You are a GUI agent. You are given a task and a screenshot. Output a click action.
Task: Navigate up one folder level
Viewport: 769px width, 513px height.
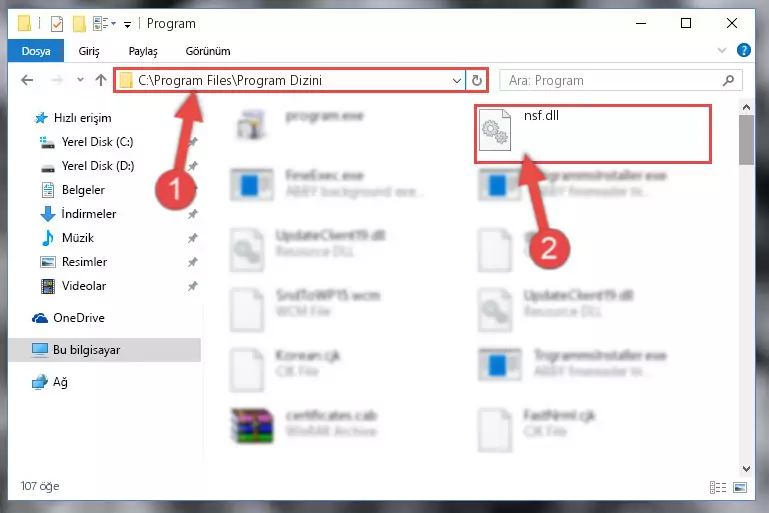click(101, 80)
